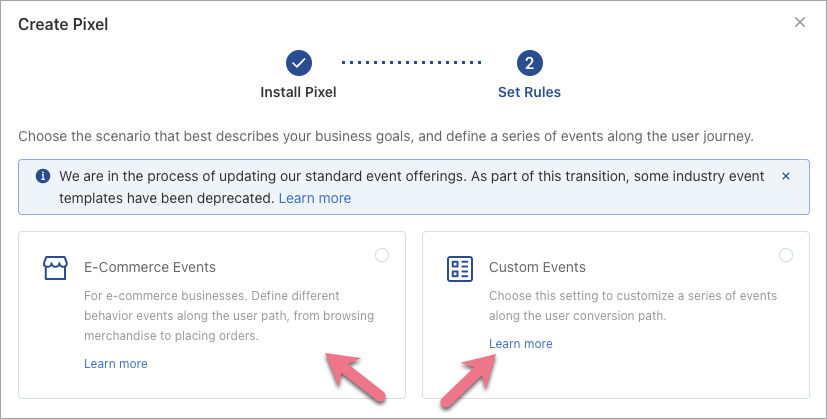
Task: Click the Custom Events card title
Action: click(537, 268)
